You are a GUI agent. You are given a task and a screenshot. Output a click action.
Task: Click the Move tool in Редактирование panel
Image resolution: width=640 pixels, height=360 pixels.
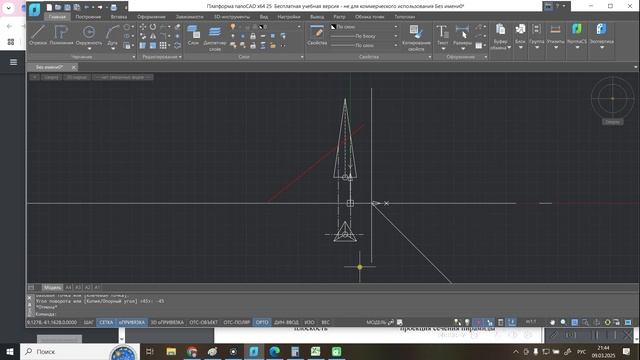(142, 27)
